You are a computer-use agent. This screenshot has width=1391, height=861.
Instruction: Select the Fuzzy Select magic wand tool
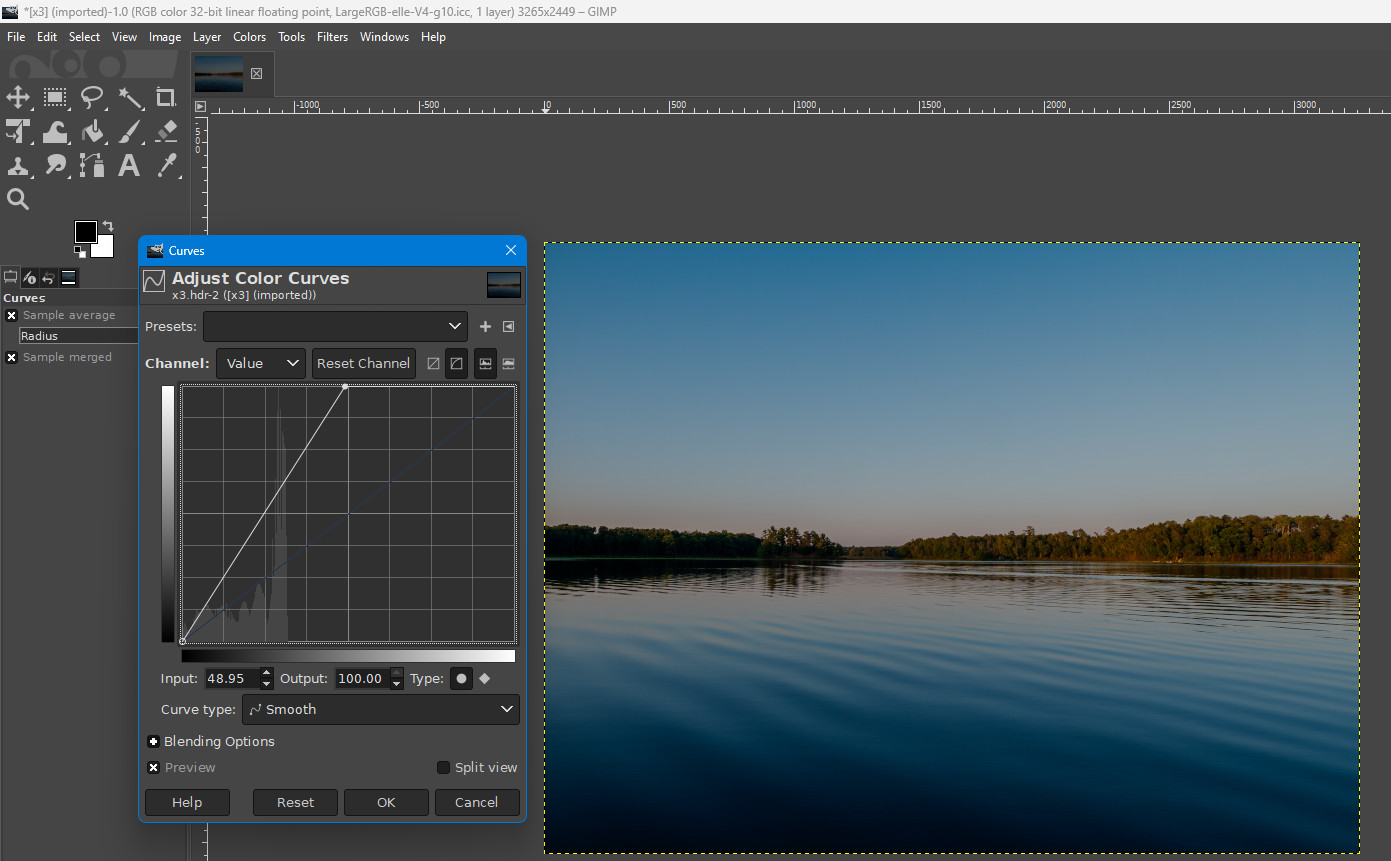pos(131,97)
